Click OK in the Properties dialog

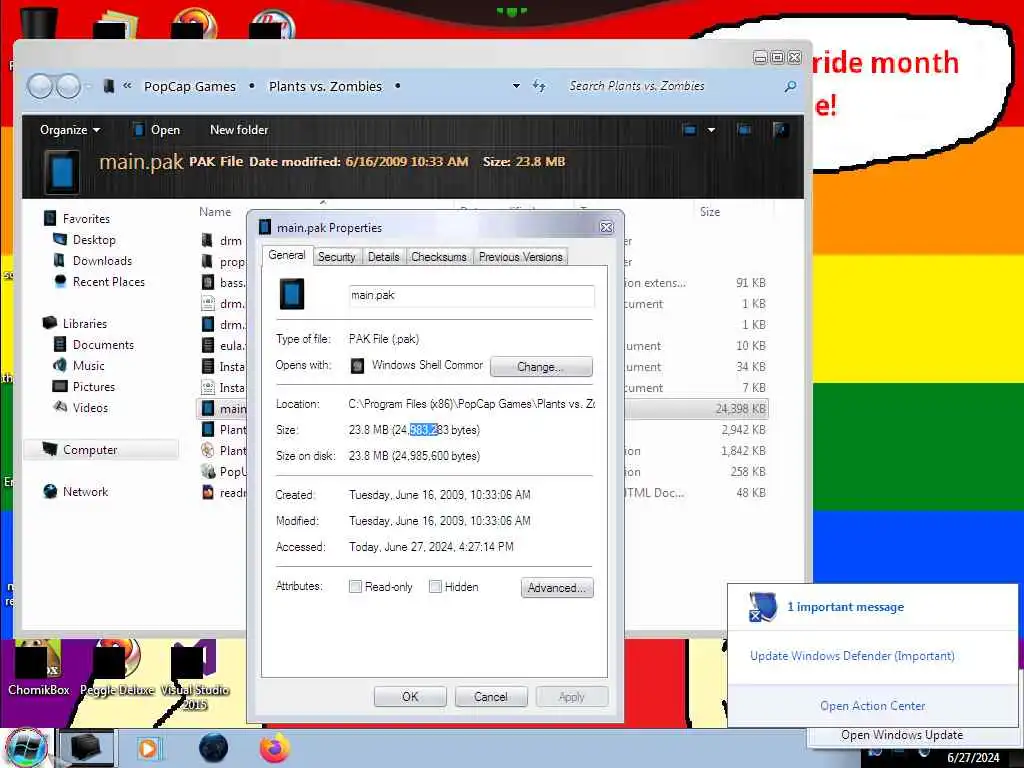tap(410, 697)
